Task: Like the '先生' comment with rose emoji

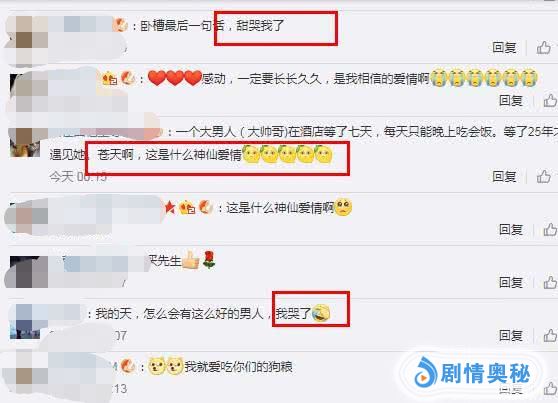Action: tap(551, 283)
